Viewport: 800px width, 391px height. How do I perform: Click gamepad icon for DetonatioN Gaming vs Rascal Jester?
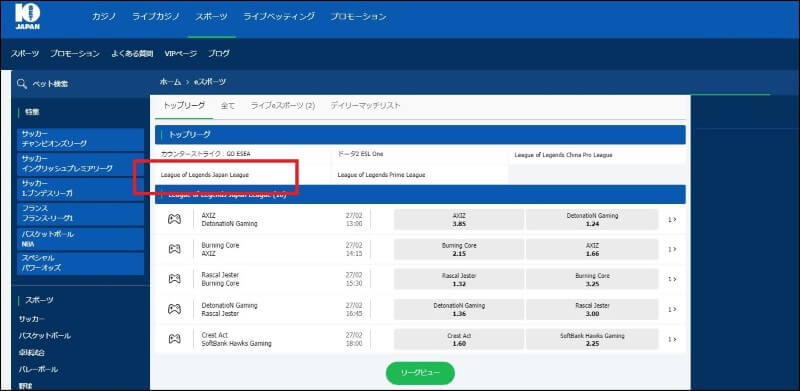pyautogui.click(x=174, y=309)
